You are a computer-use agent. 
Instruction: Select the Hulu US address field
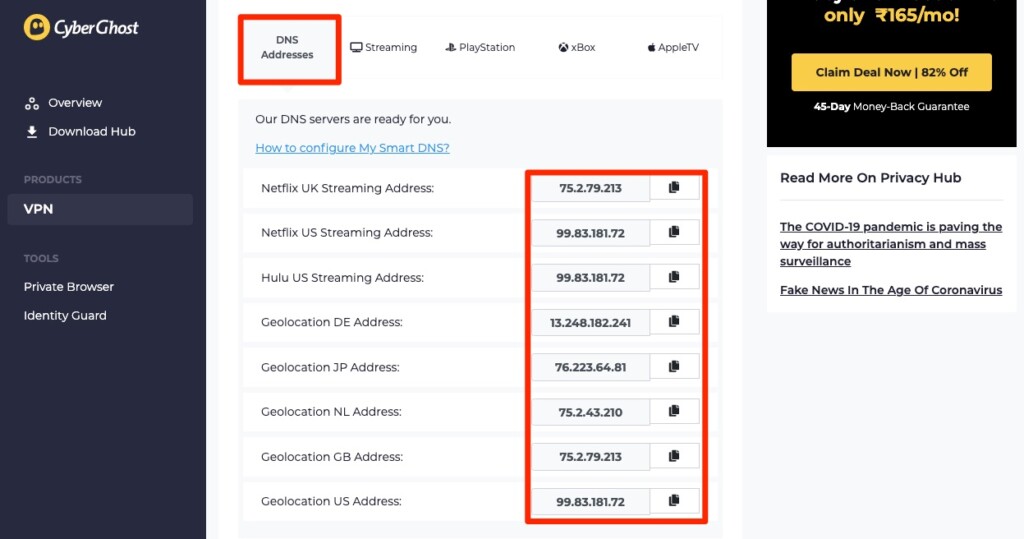tap(590, 278)
